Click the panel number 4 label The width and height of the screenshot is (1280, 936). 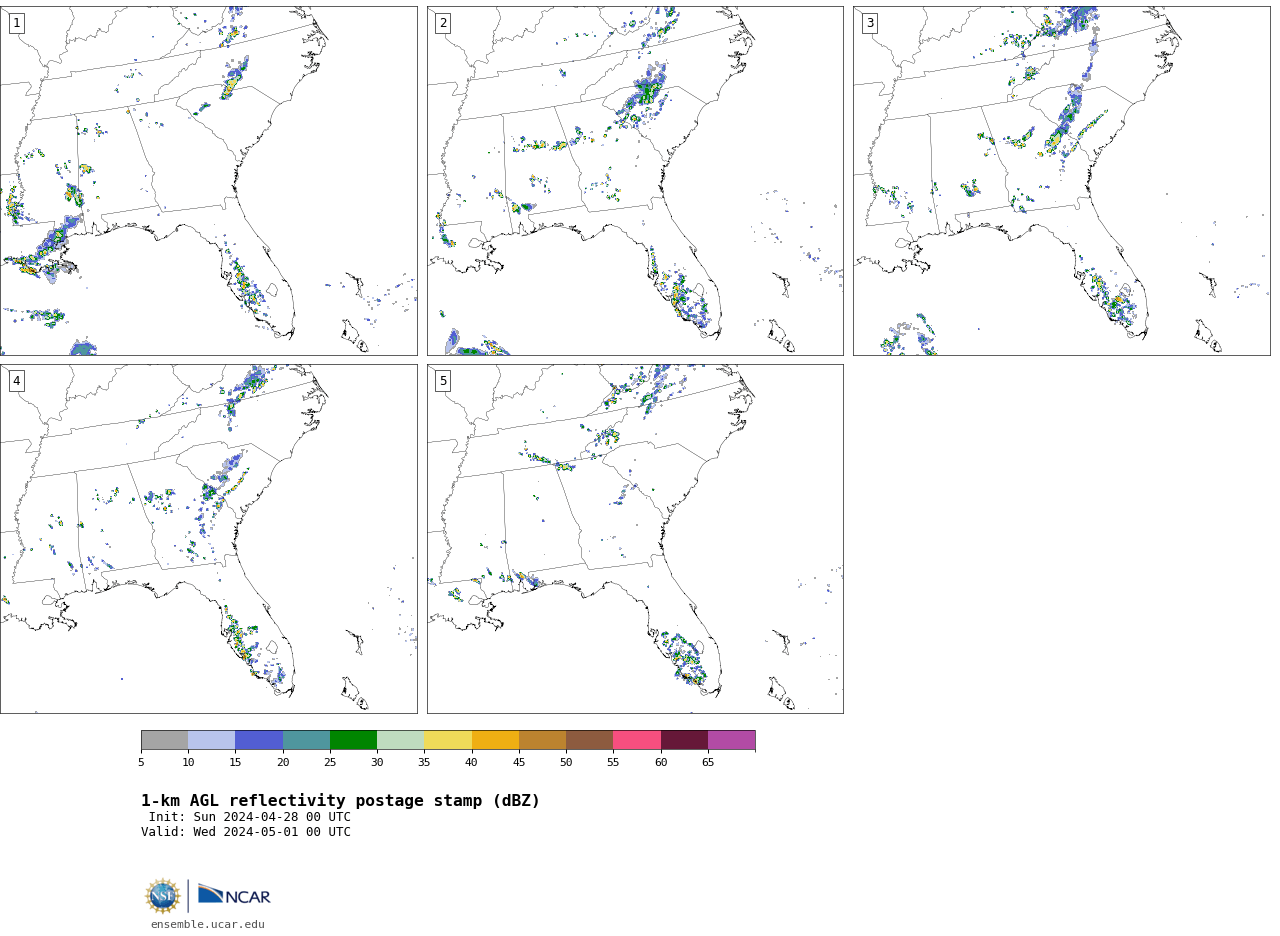16,381
